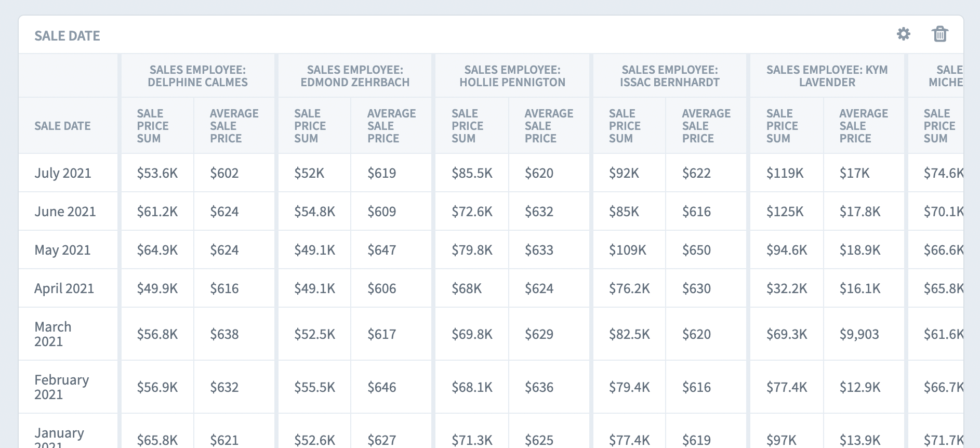Viewport: 980px width, 448px height.
Task: Select the Delphine Calmes employee header
Action: point(198,76)
